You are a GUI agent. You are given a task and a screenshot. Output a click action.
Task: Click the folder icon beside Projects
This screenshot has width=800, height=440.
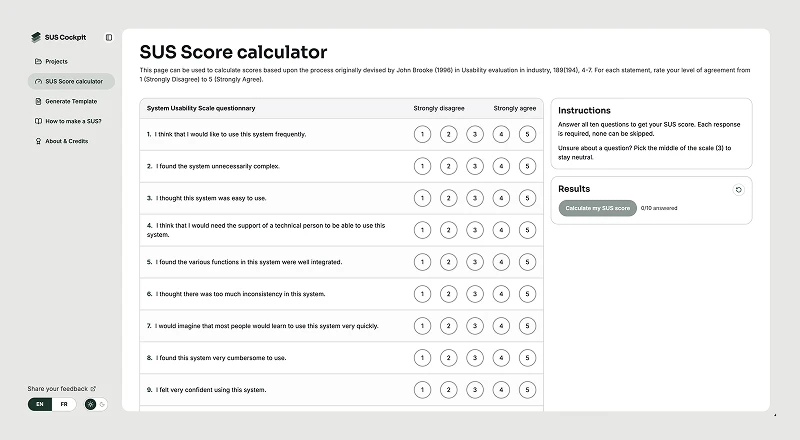tap(38, 61)
